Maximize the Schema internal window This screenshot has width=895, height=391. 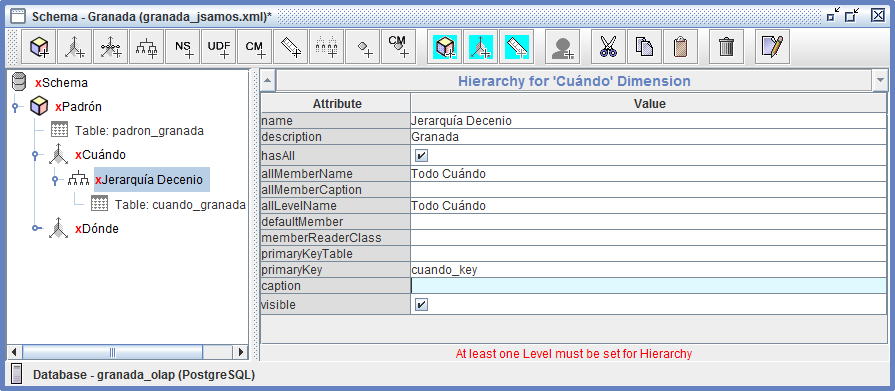pos(852,15)
